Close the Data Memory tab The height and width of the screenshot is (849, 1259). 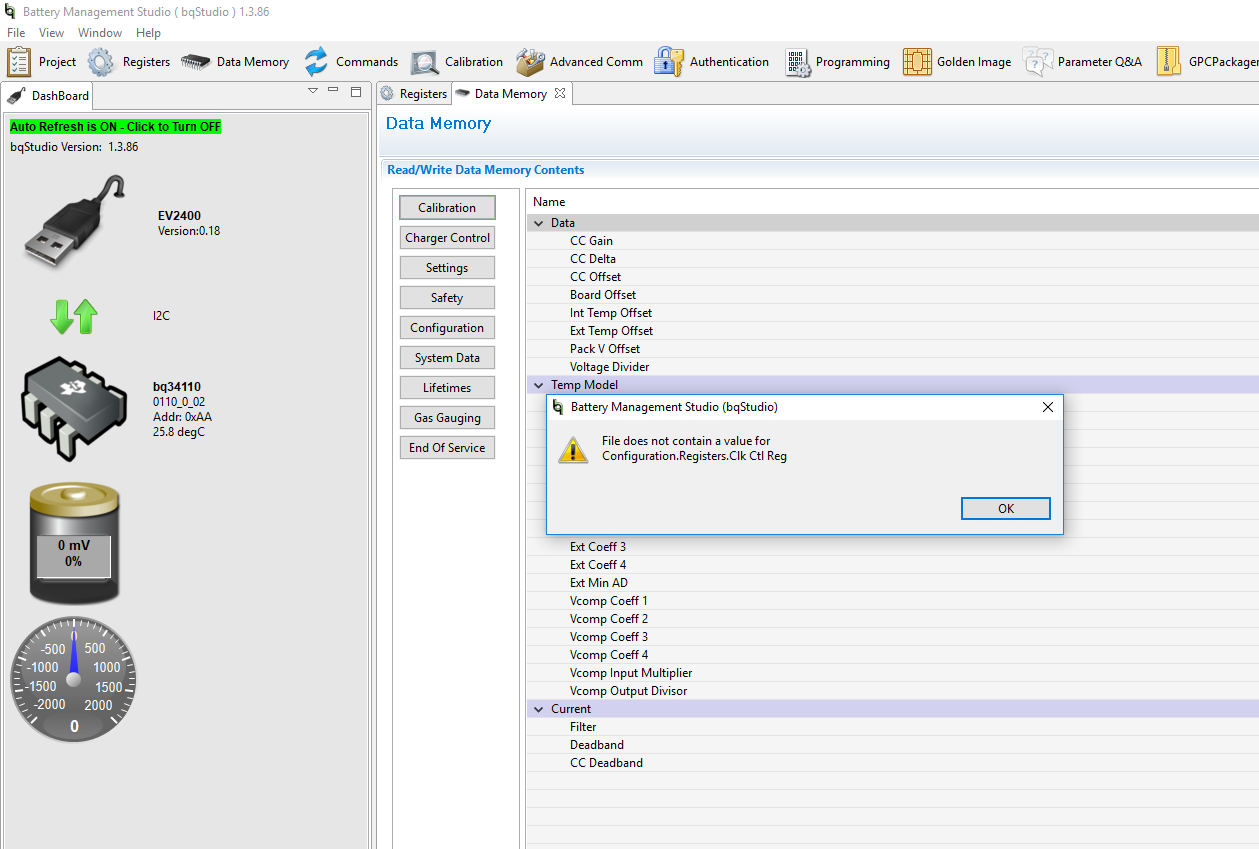[x=560, y=93]
